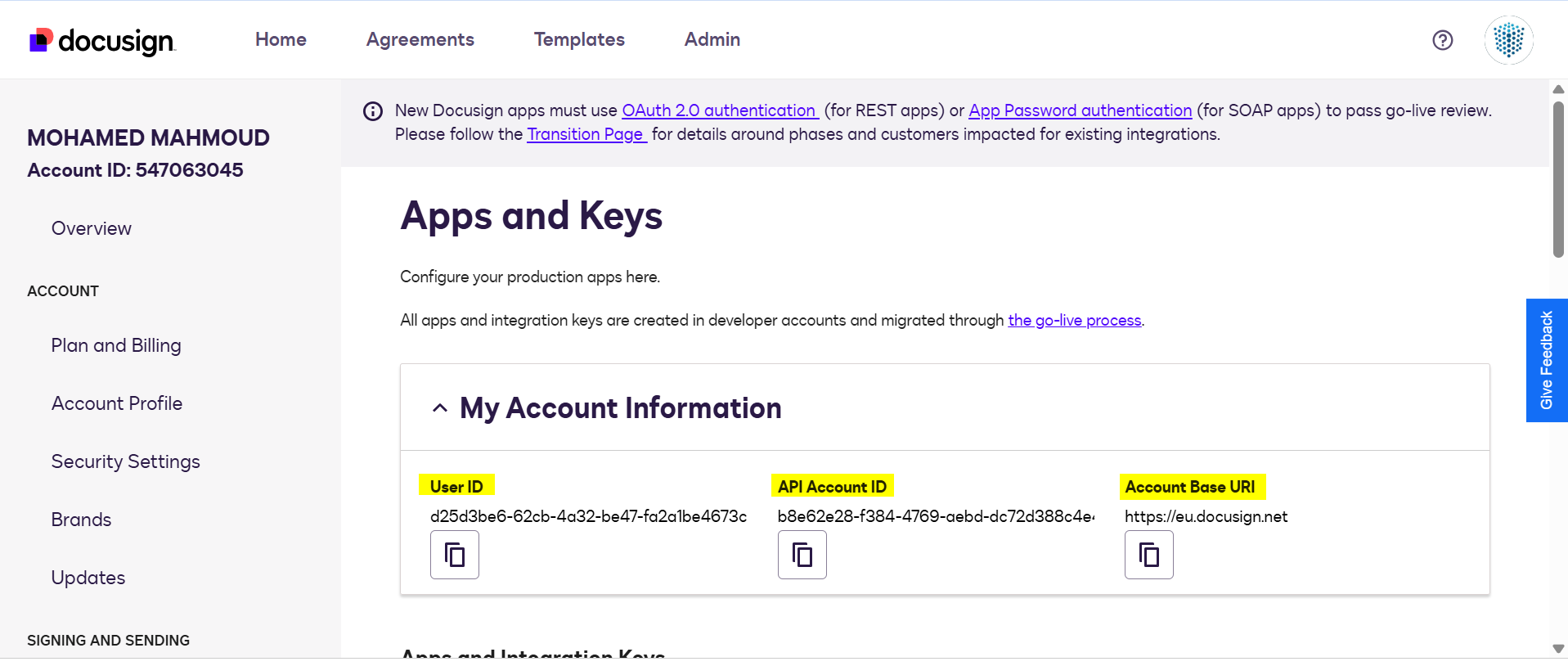Click the Docusign logo
Screen dimensions: 1568x666
(x=102, y=40)
